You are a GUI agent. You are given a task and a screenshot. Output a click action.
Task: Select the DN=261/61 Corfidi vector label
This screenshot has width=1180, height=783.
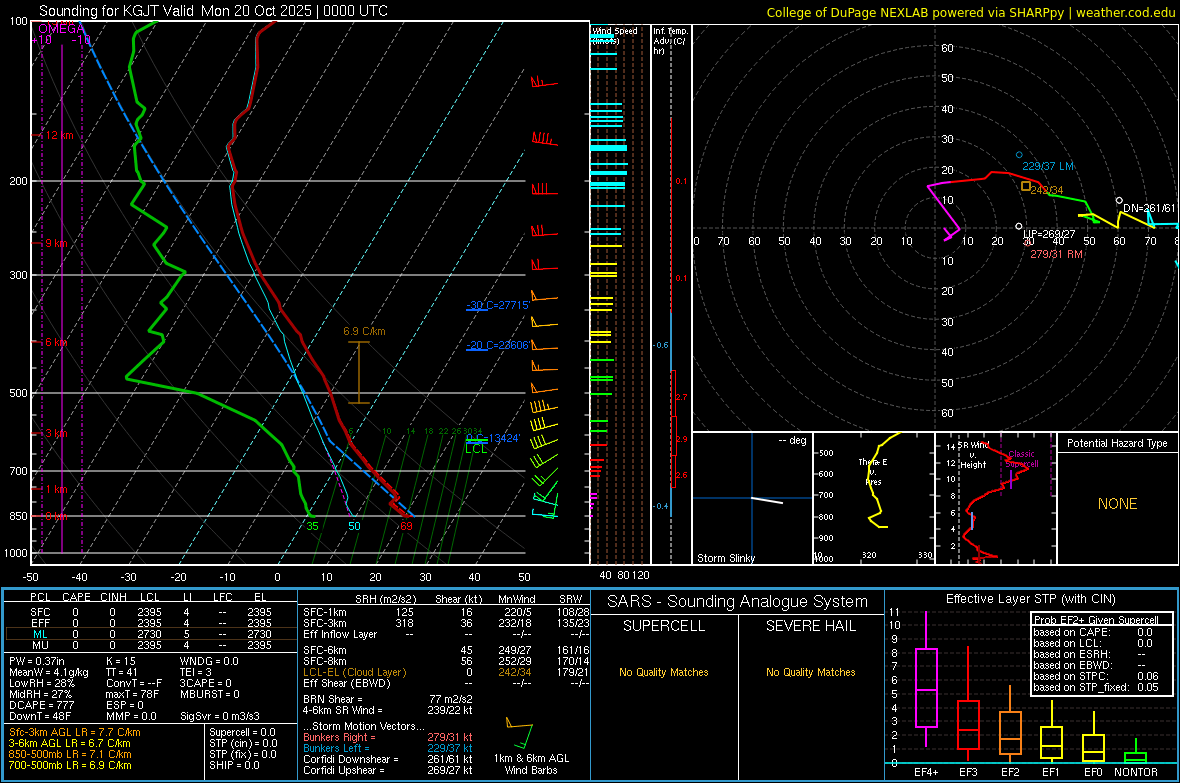(1148, 209)
